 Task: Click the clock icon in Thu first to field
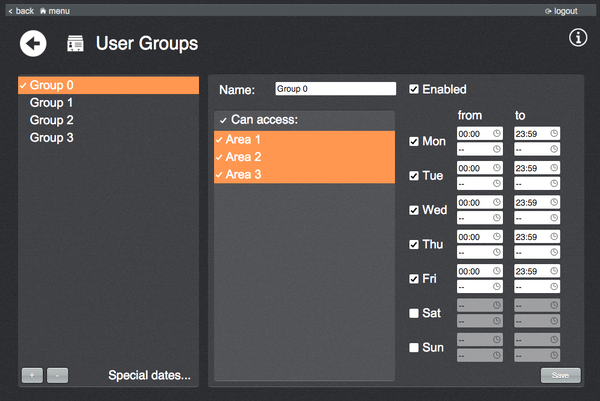coord(554,236)
